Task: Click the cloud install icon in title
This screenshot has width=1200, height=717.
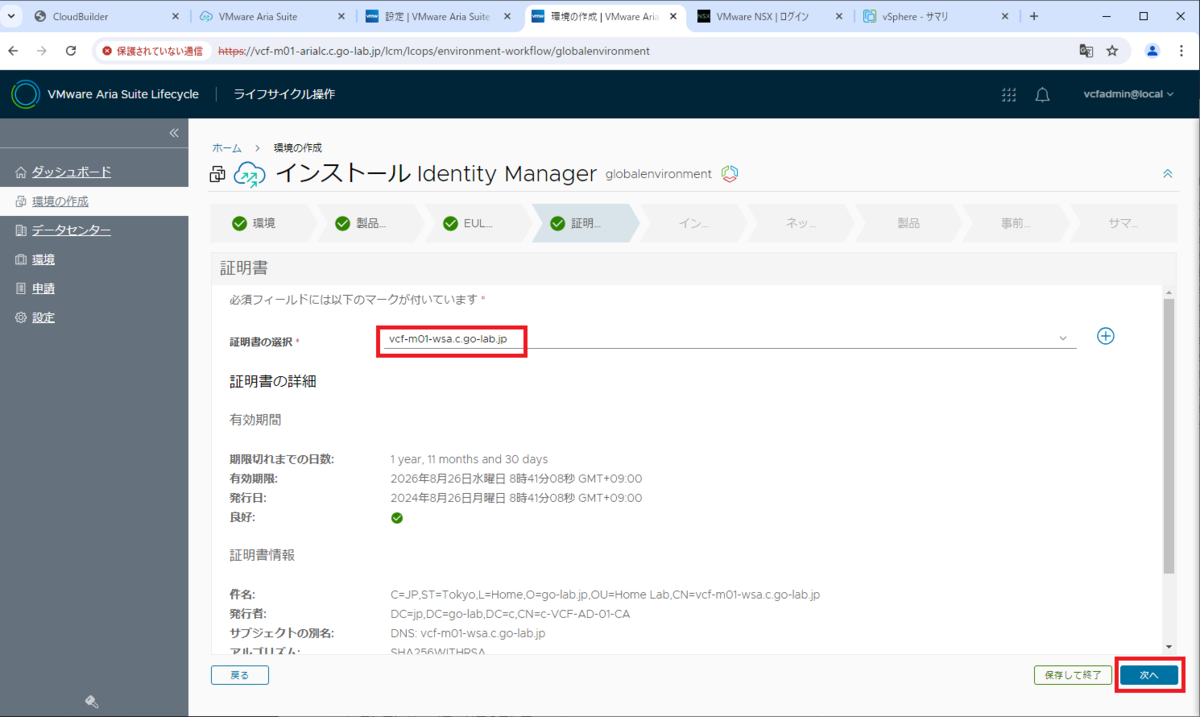Action: (x=249, y=175)
